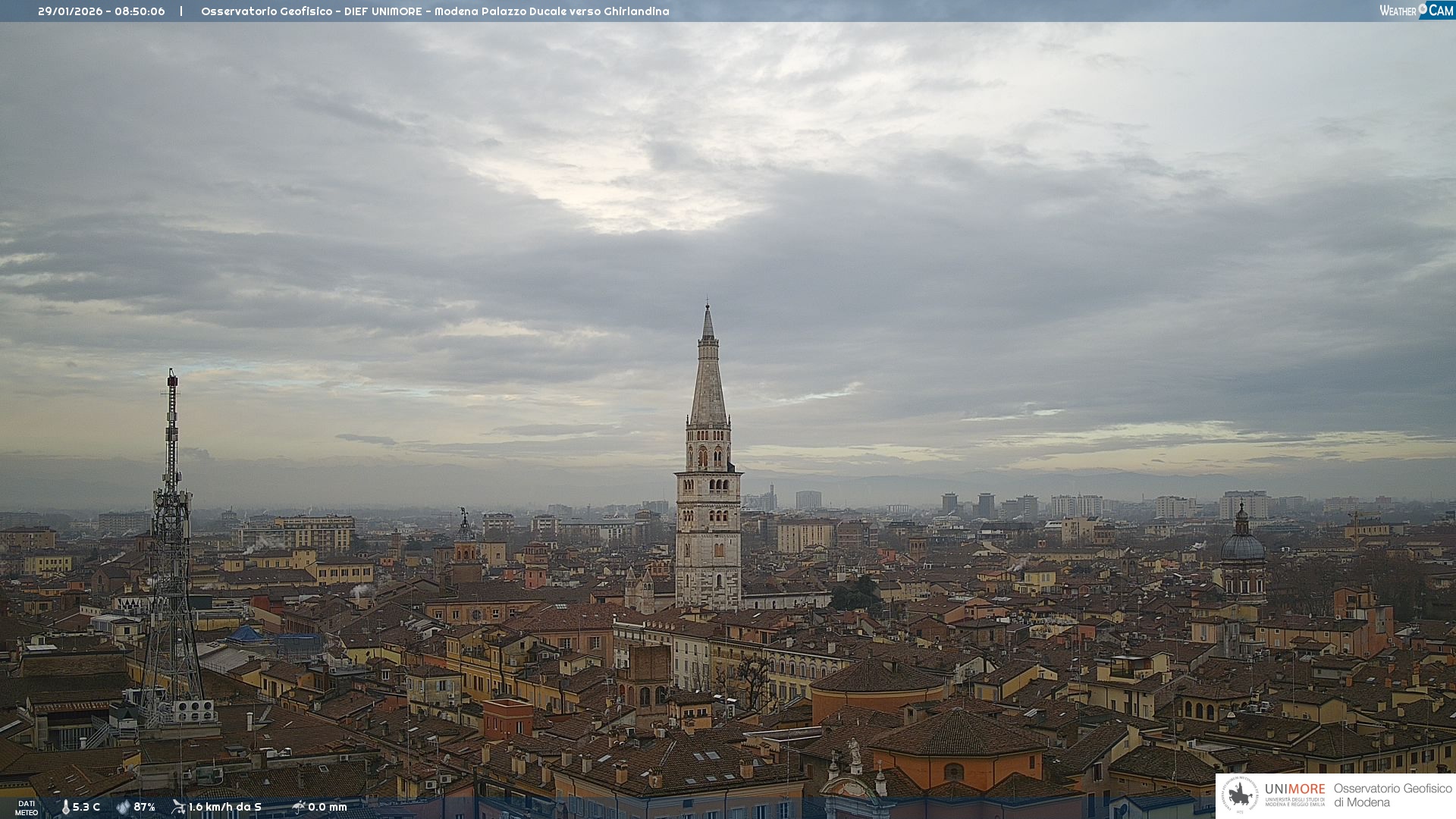Click the Weather wordmark at top right
The height and width of the screenshot is (819, 1456).
pos(1397,11)
